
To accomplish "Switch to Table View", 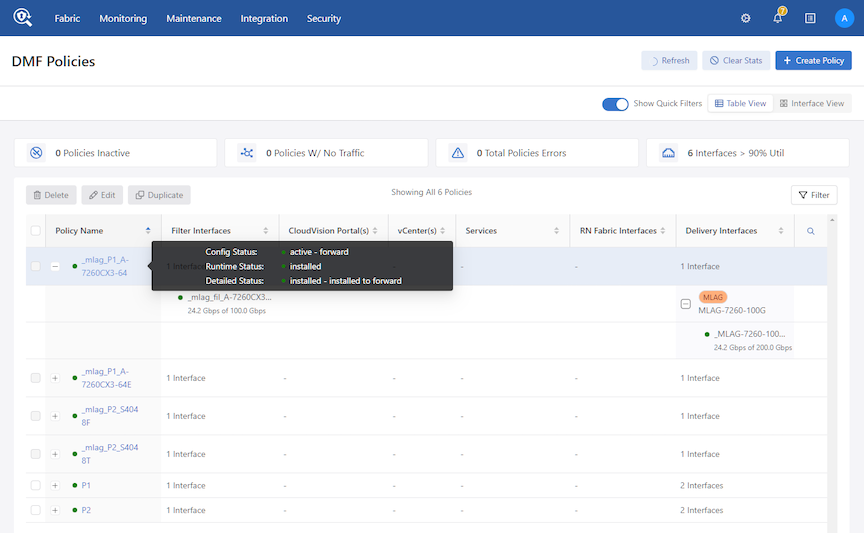I will [741, 104].
